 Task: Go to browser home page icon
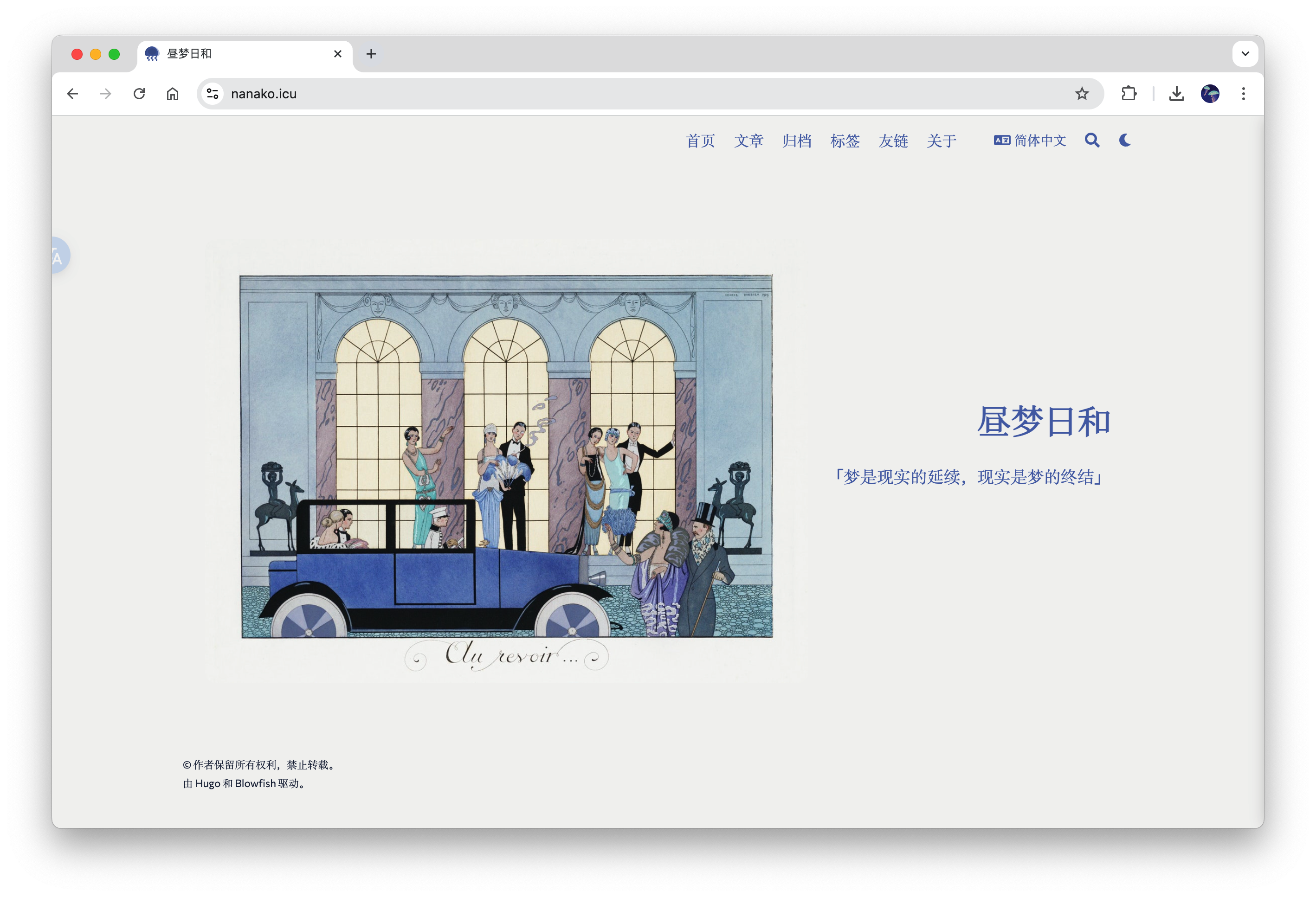[x=173, y=94]
